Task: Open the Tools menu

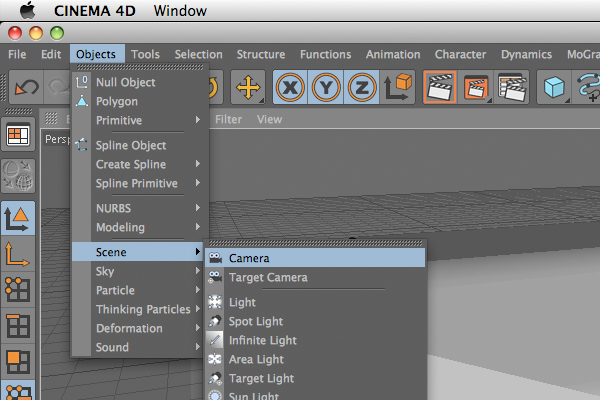Action: pos(145,54)
